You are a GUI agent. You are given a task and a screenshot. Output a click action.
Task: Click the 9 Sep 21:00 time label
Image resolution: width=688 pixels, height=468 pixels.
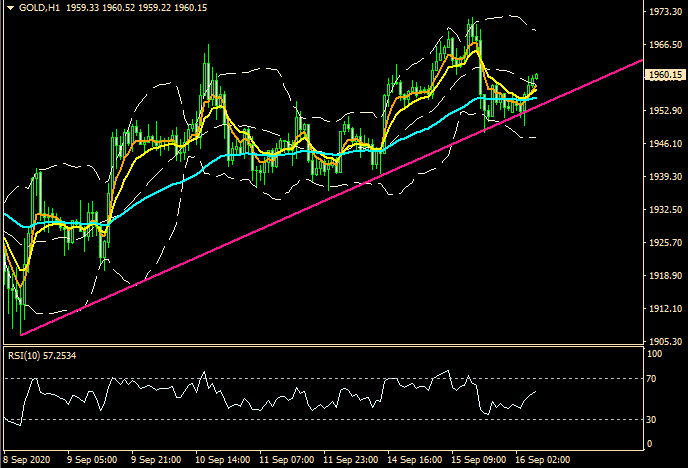tap(159, 460)
